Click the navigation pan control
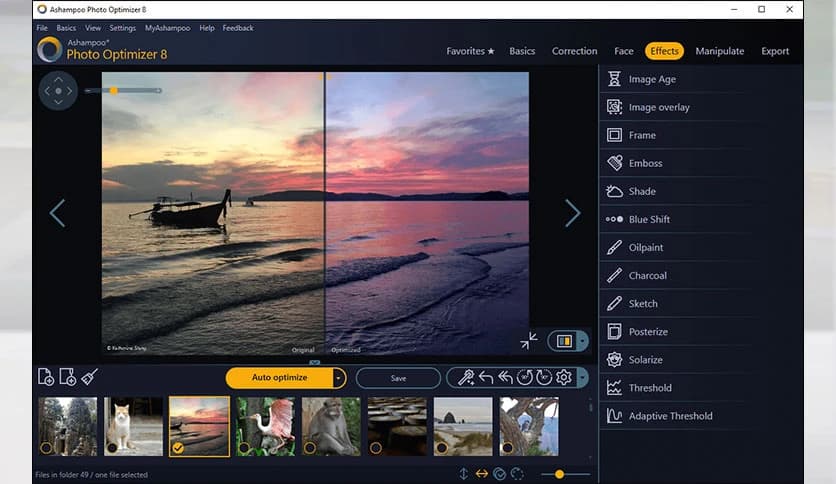Viewport: 836px width, 484px height. coord(58,91)
